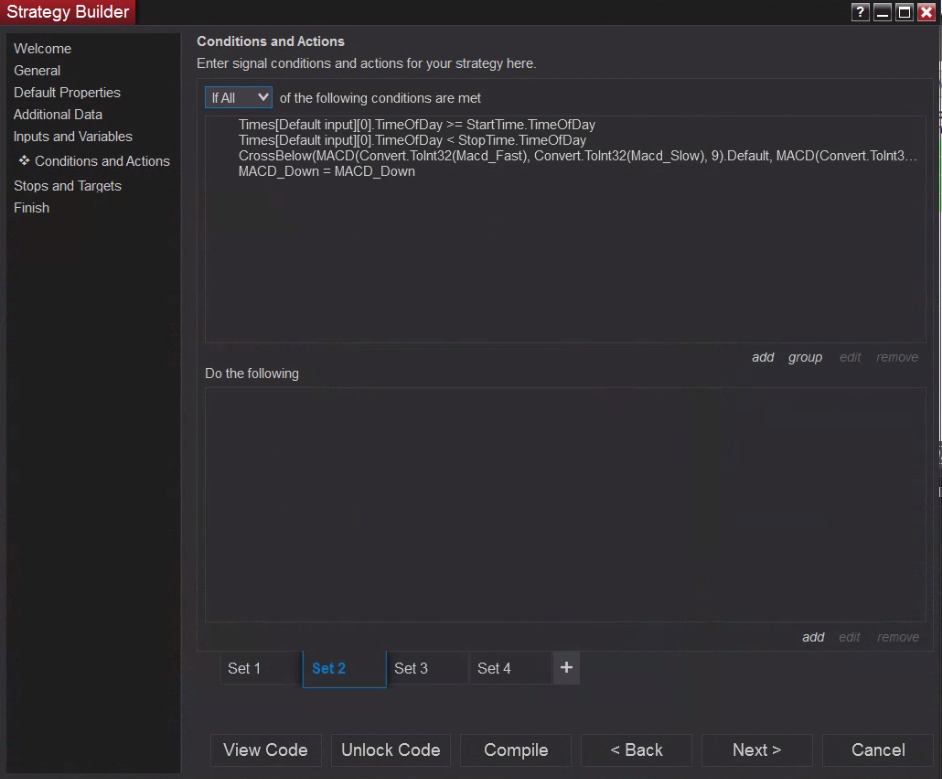942x779 pixels.
Task: Click the Unlock Code button
Action: (x=390, y=750)
